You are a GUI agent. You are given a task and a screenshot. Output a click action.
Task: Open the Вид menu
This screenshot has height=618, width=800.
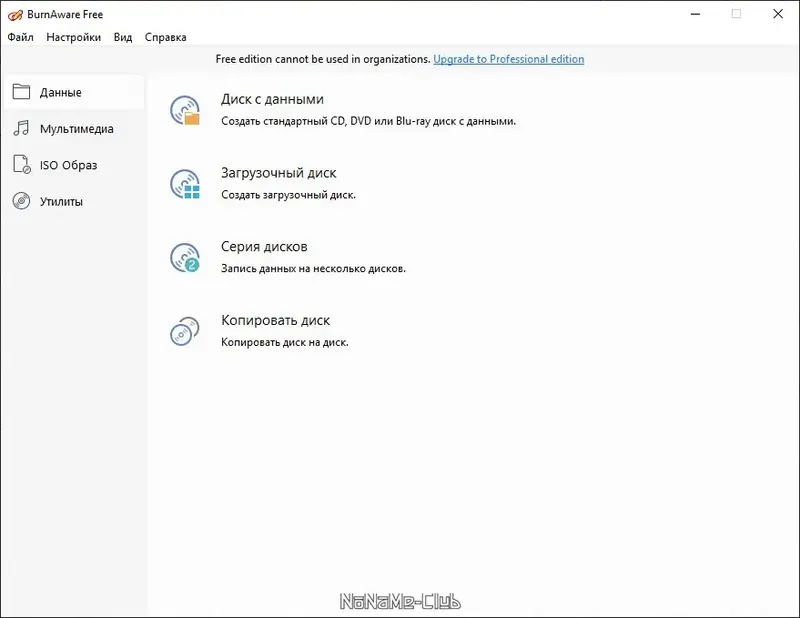[123, 37]
